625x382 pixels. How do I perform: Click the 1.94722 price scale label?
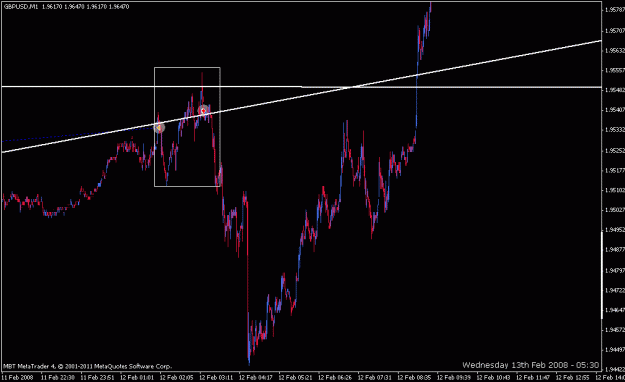615,290
